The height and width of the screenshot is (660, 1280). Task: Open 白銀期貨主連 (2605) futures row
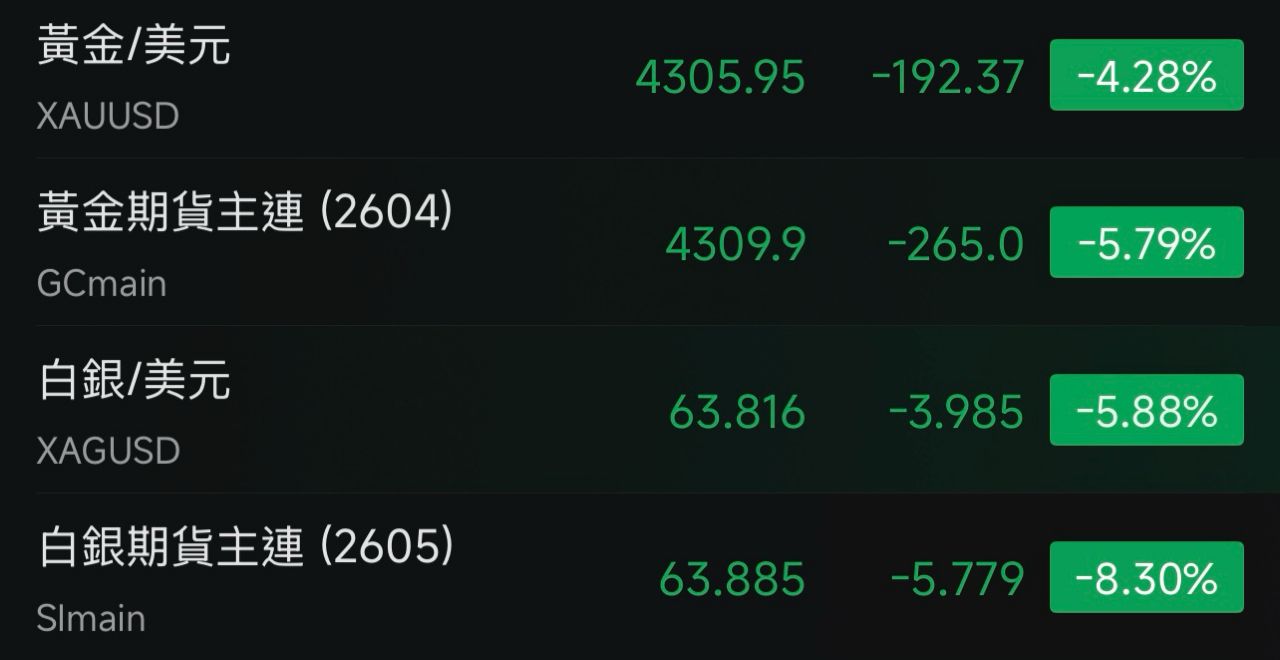click(x=245, y=548)
